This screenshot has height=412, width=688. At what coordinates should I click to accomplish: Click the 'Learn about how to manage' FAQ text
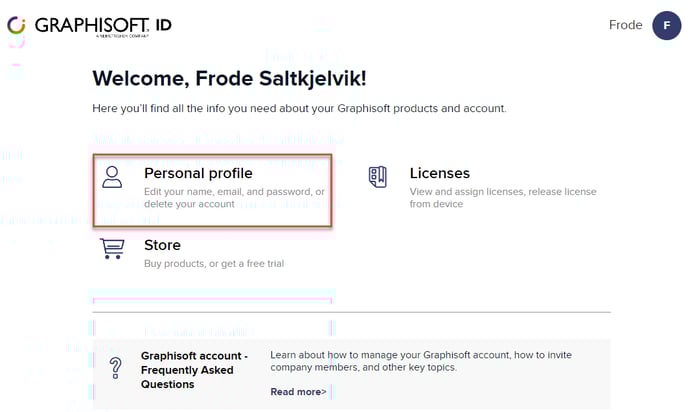point(421,361)
